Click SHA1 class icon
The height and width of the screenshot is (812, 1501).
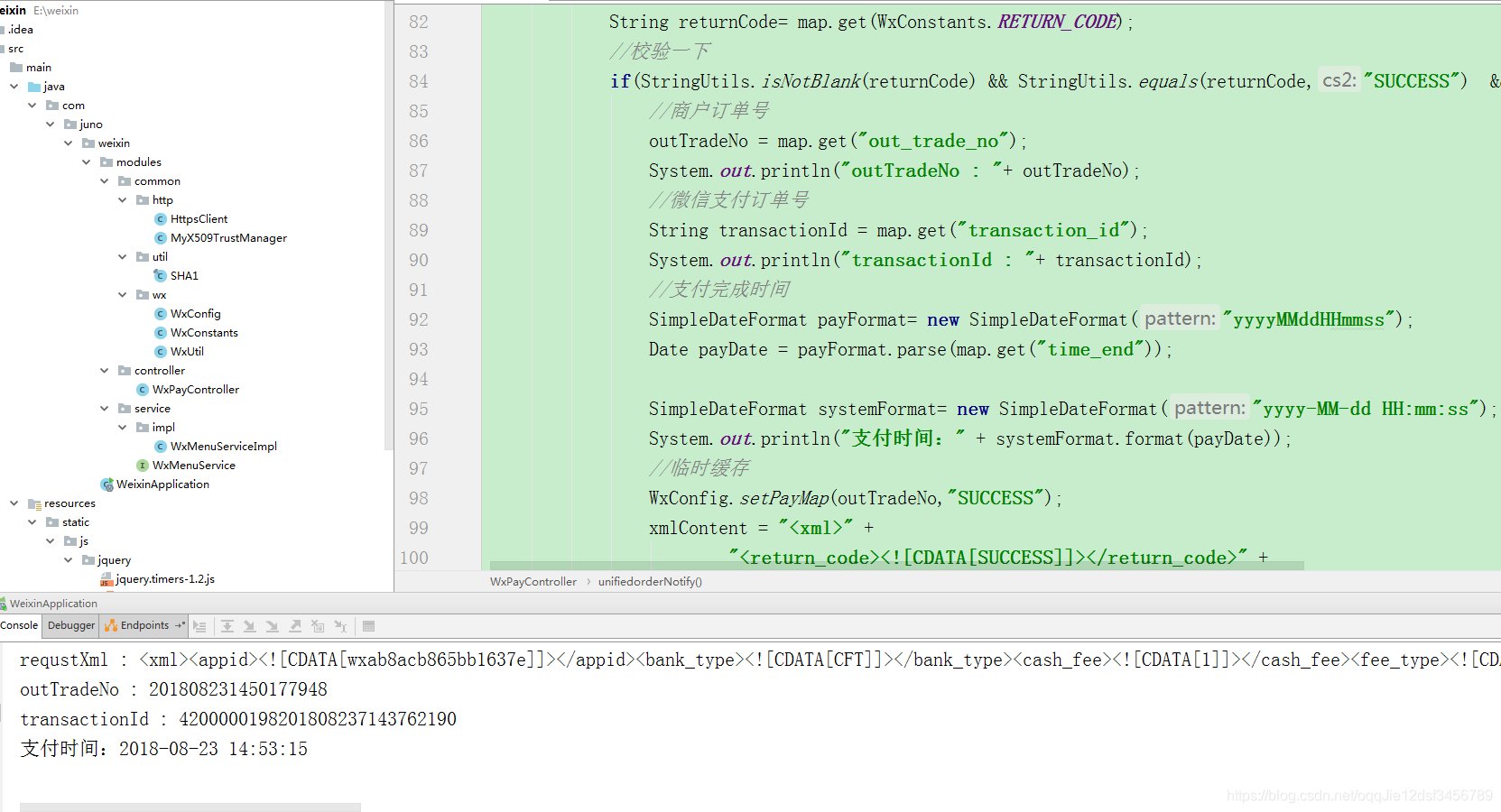[x=161, y=276]
